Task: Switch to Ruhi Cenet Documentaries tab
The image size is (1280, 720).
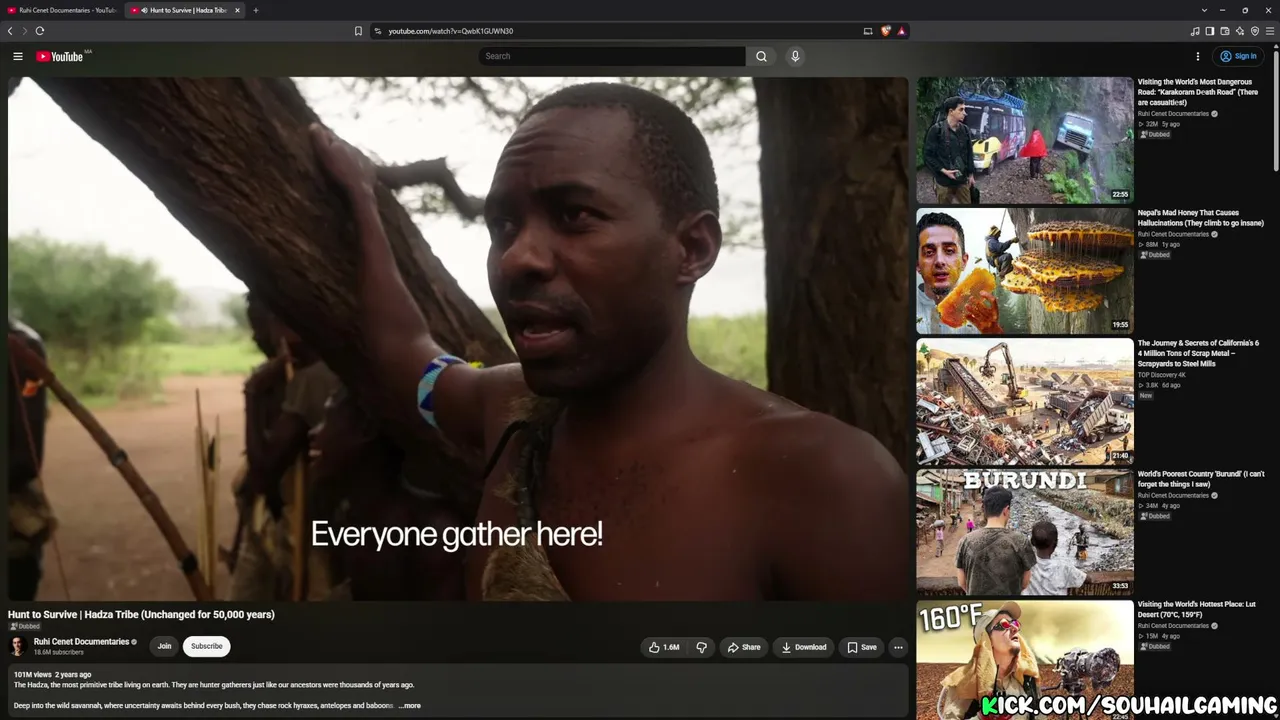Action: click(62, 10)
